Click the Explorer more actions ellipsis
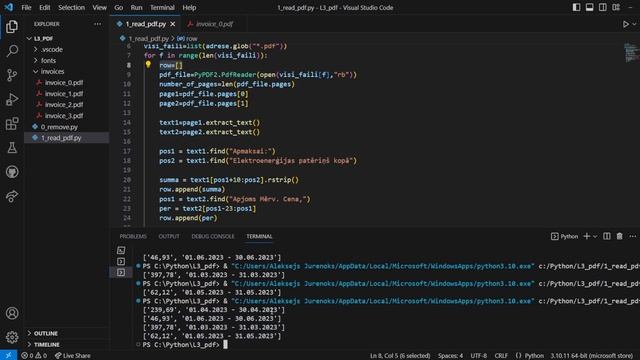Image resolution: width=640 pixels, height=360 pixels. click(x=97, y=24)
